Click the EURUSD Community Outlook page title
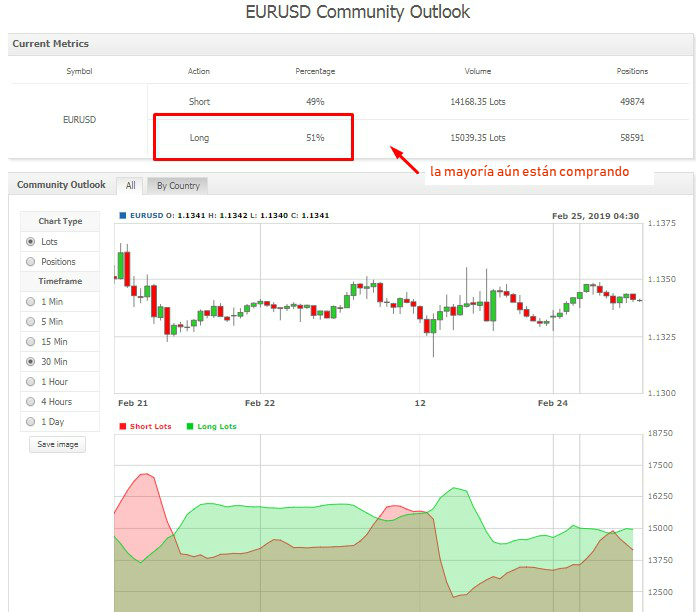The width and height of the screenshot is (696, 612). coord(357,12)
